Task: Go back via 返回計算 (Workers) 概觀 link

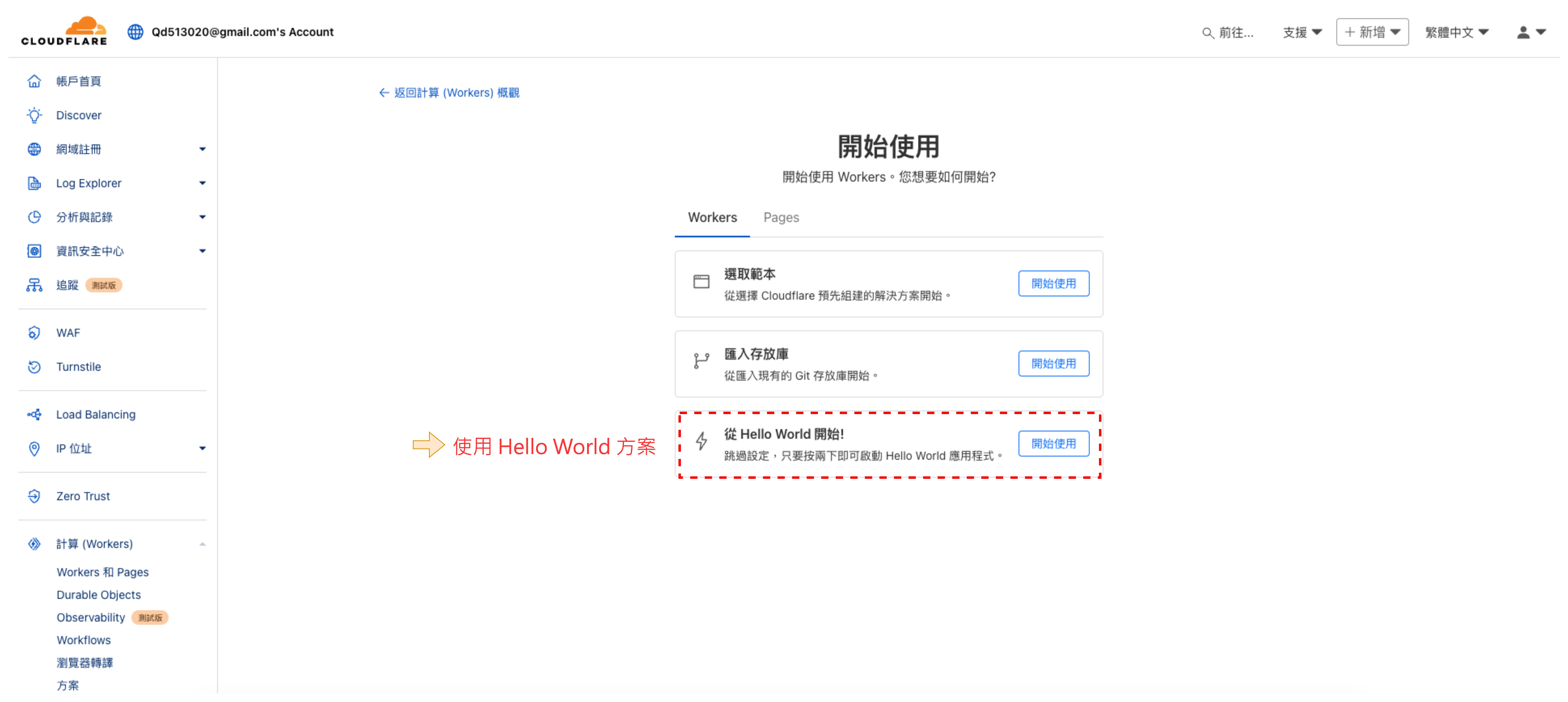Action: pyautogui.click(x=449, y=93)
